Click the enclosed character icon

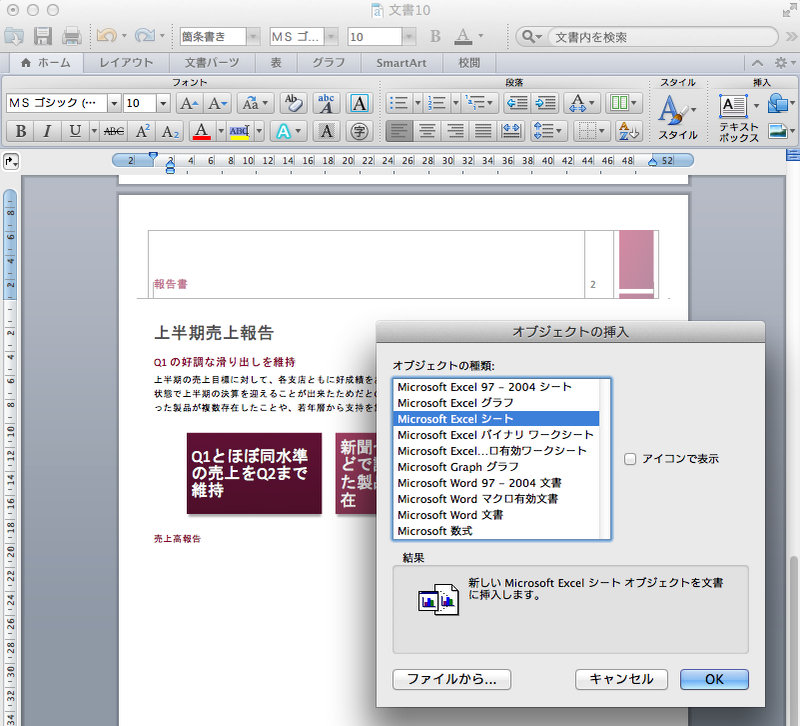(x=359, y=131)
